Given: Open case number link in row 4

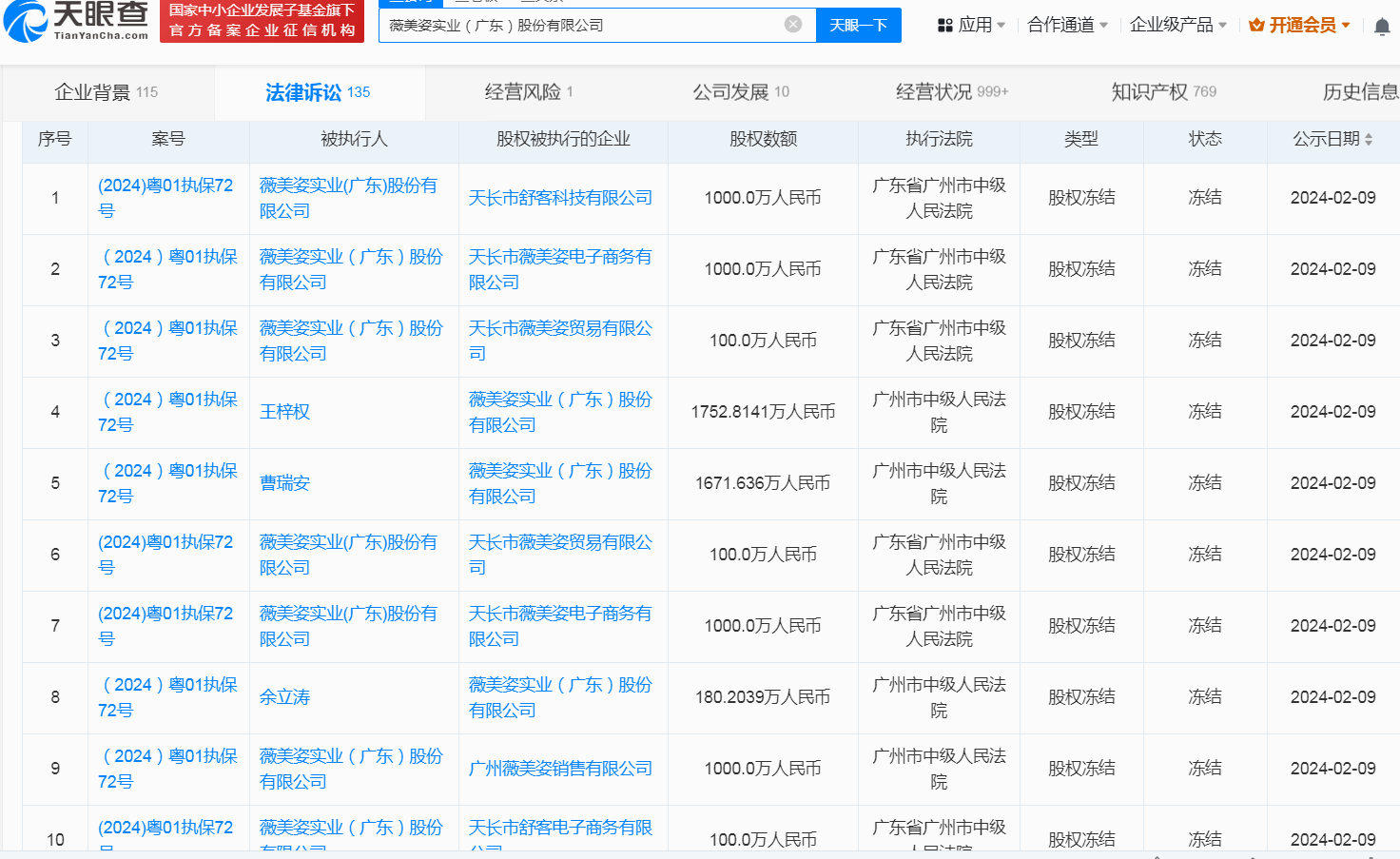Looking at the screenshot, I should click(167, 412).
